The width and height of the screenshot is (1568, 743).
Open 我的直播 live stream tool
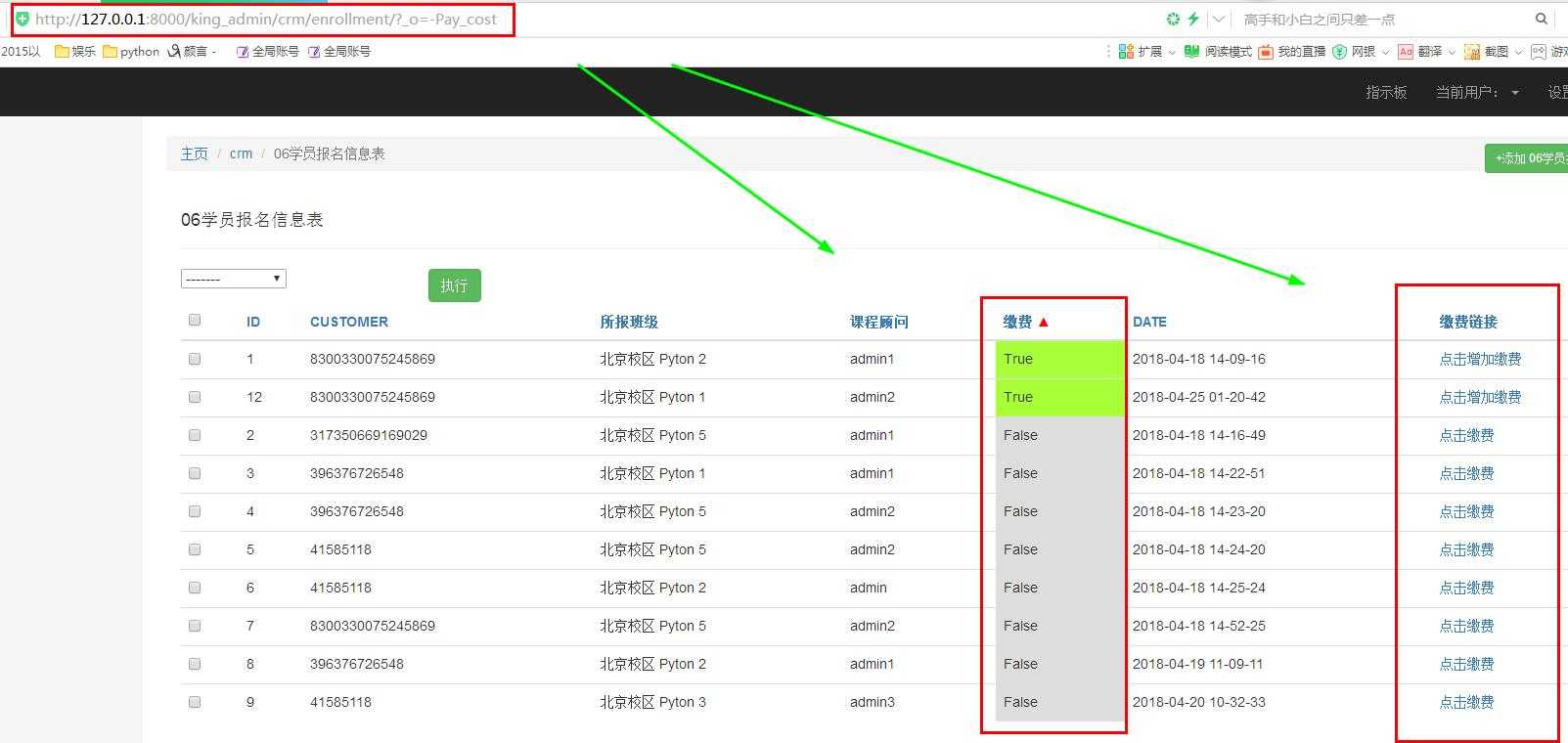pos(1291,51)
